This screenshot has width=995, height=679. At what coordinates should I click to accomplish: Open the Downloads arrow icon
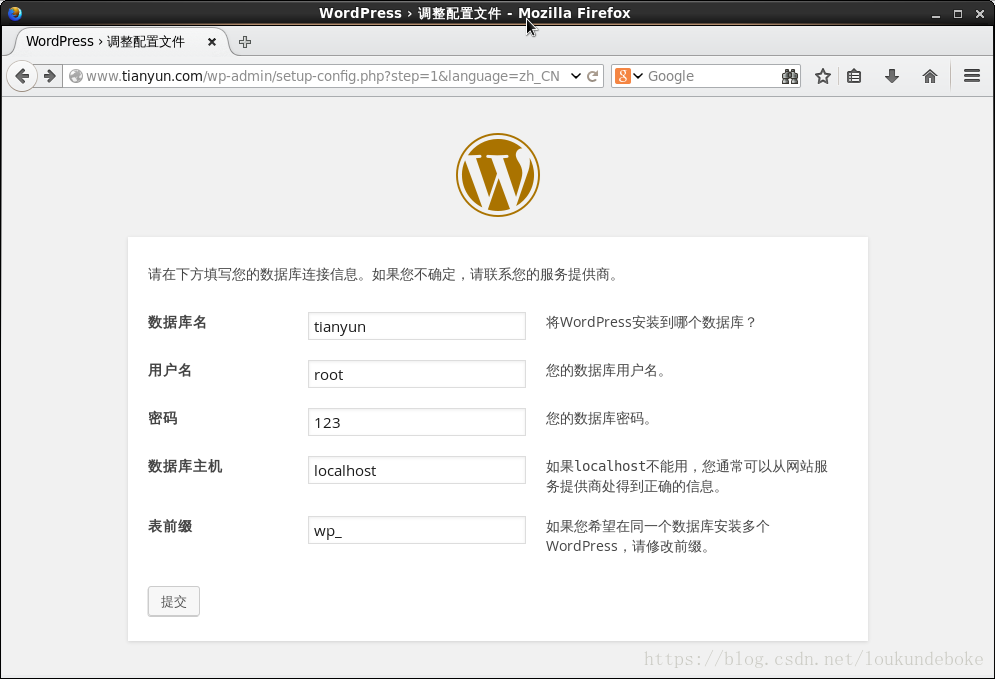coord(892,76)
